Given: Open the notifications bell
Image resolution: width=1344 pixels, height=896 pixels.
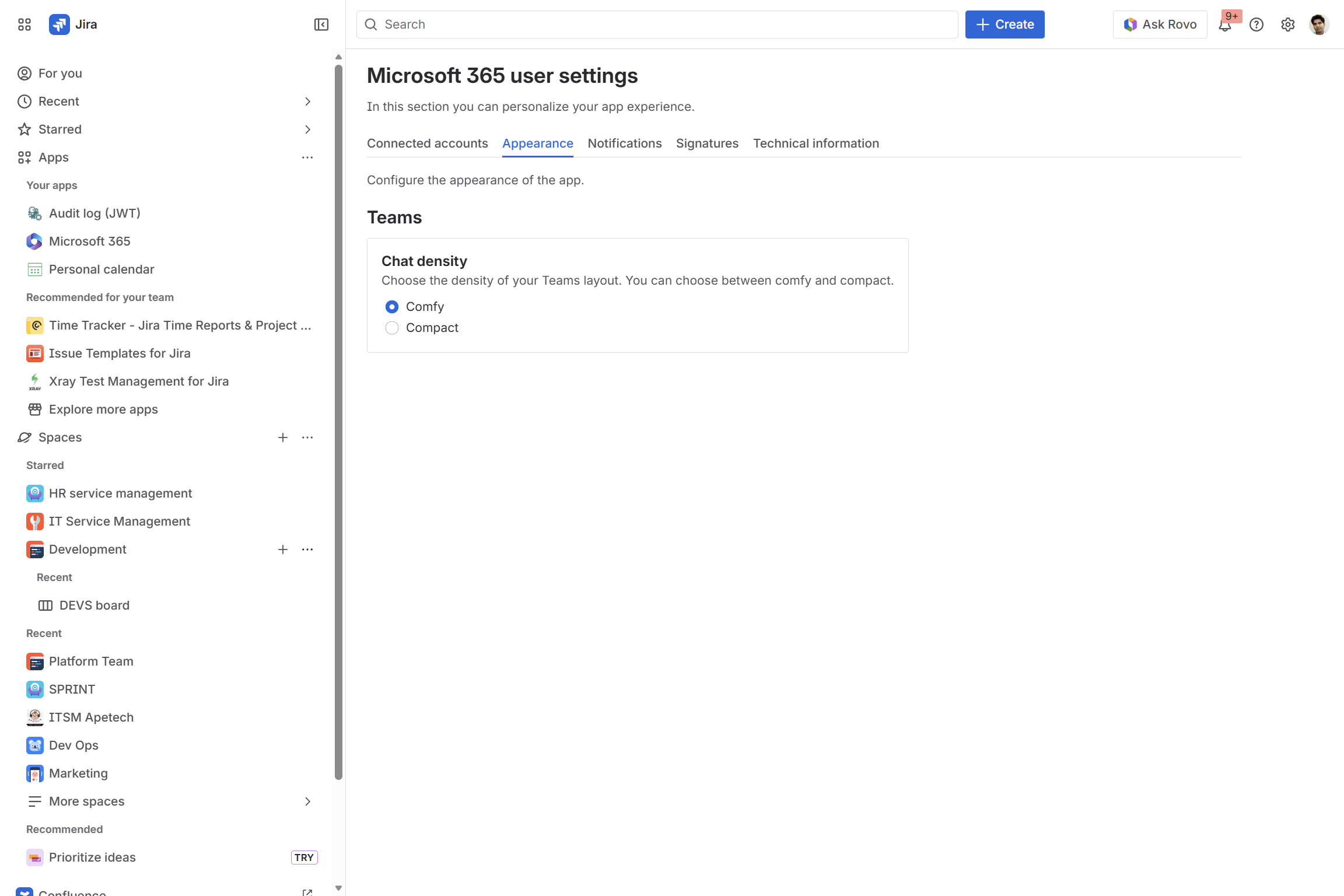Looking at the screenshot, I should (x=1225, y=24).
